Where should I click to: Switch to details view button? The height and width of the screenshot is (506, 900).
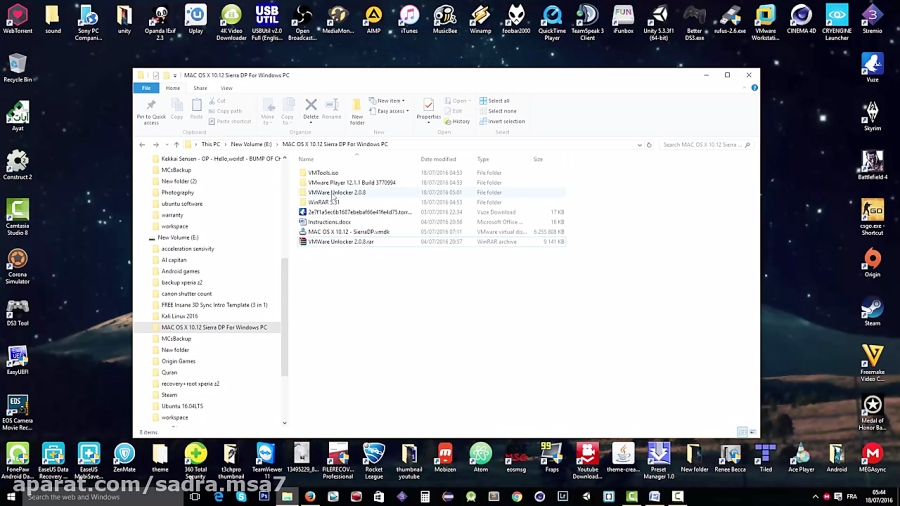click(742, 432)
